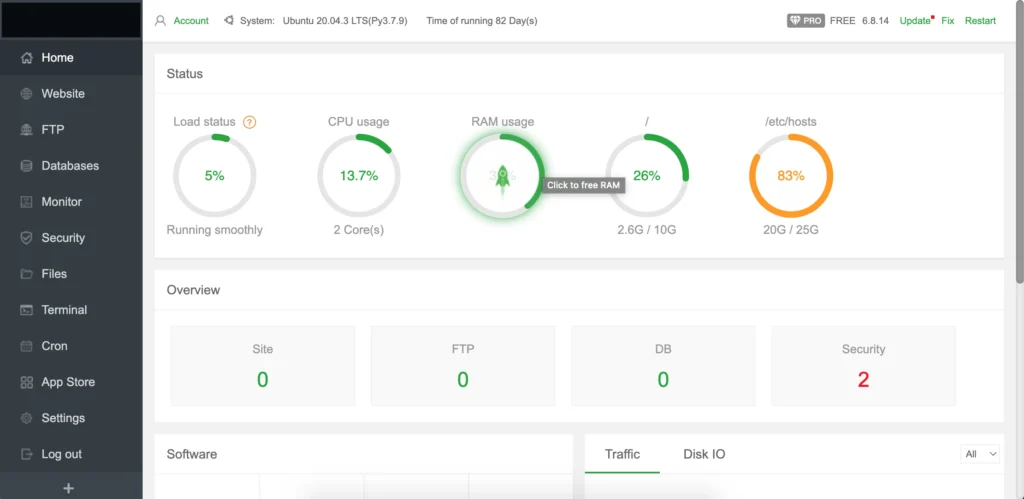Click the Load status 5% gauge

coord(214,176)
